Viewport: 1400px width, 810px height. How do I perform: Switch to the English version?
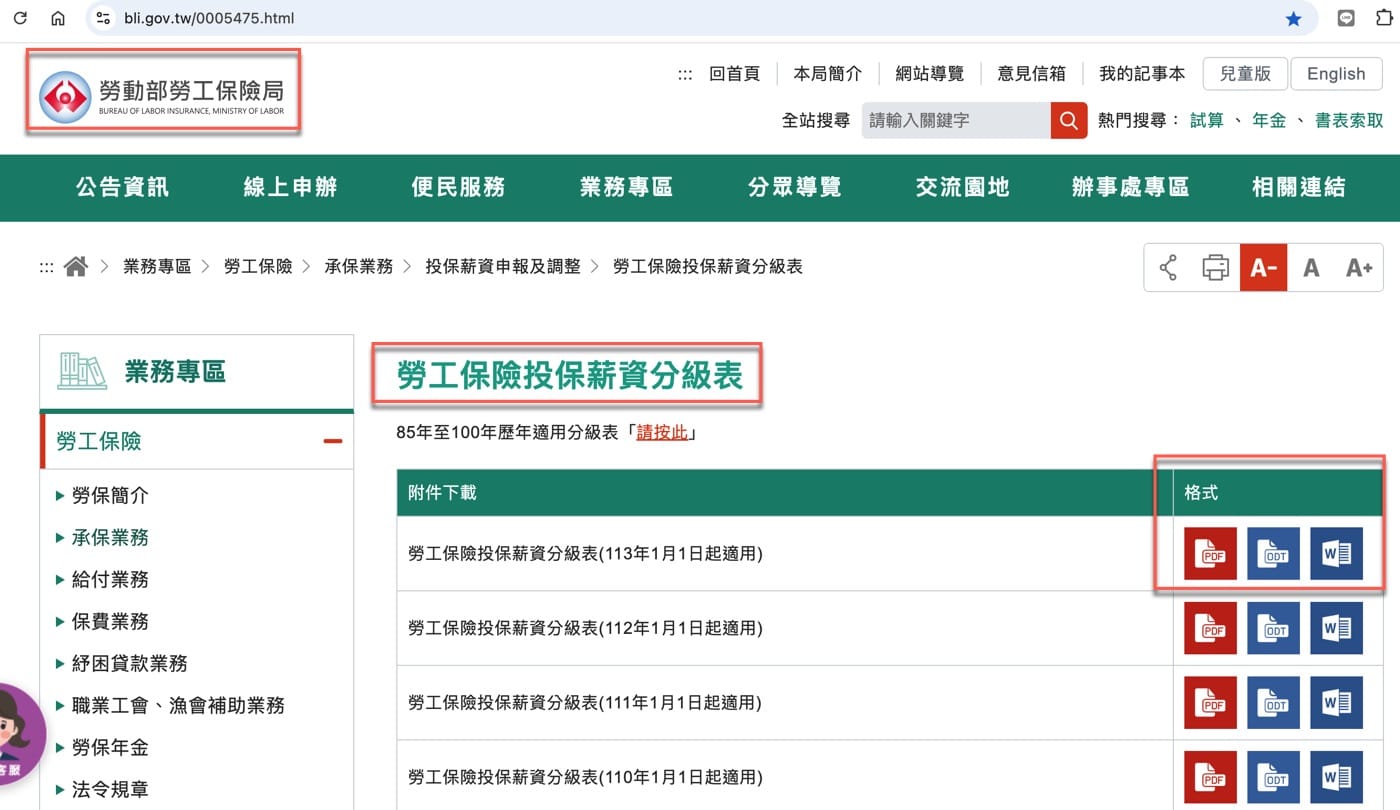coord(1336,74)
